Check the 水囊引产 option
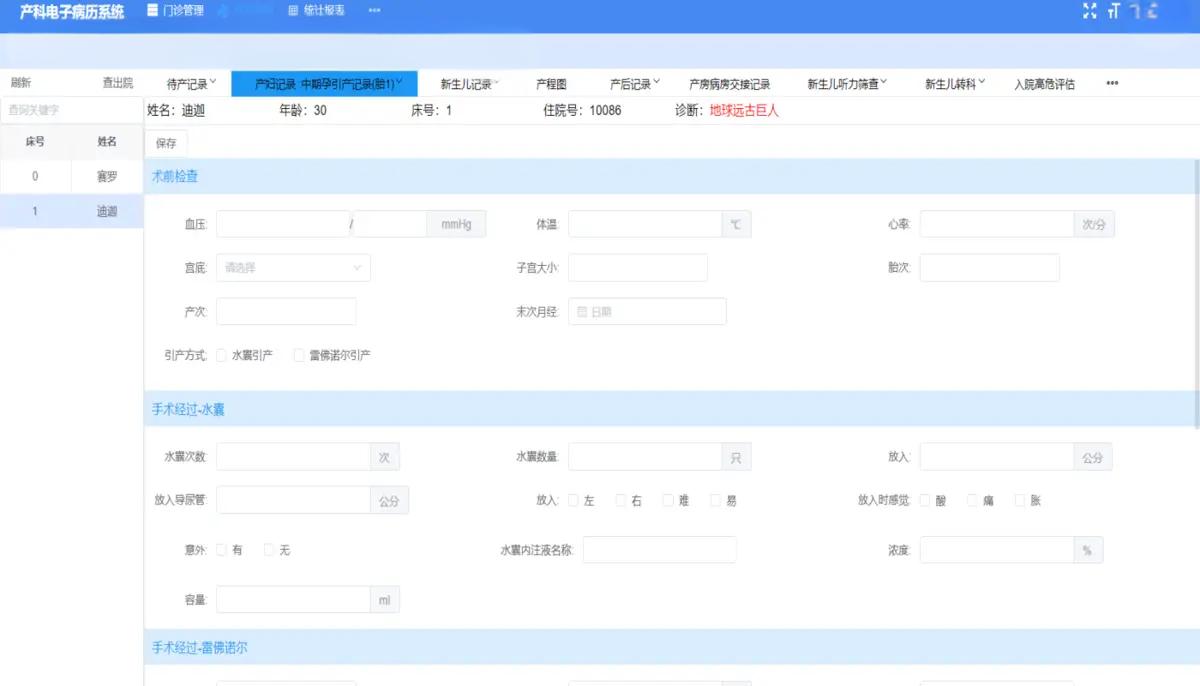 click(x=221, y=355)
